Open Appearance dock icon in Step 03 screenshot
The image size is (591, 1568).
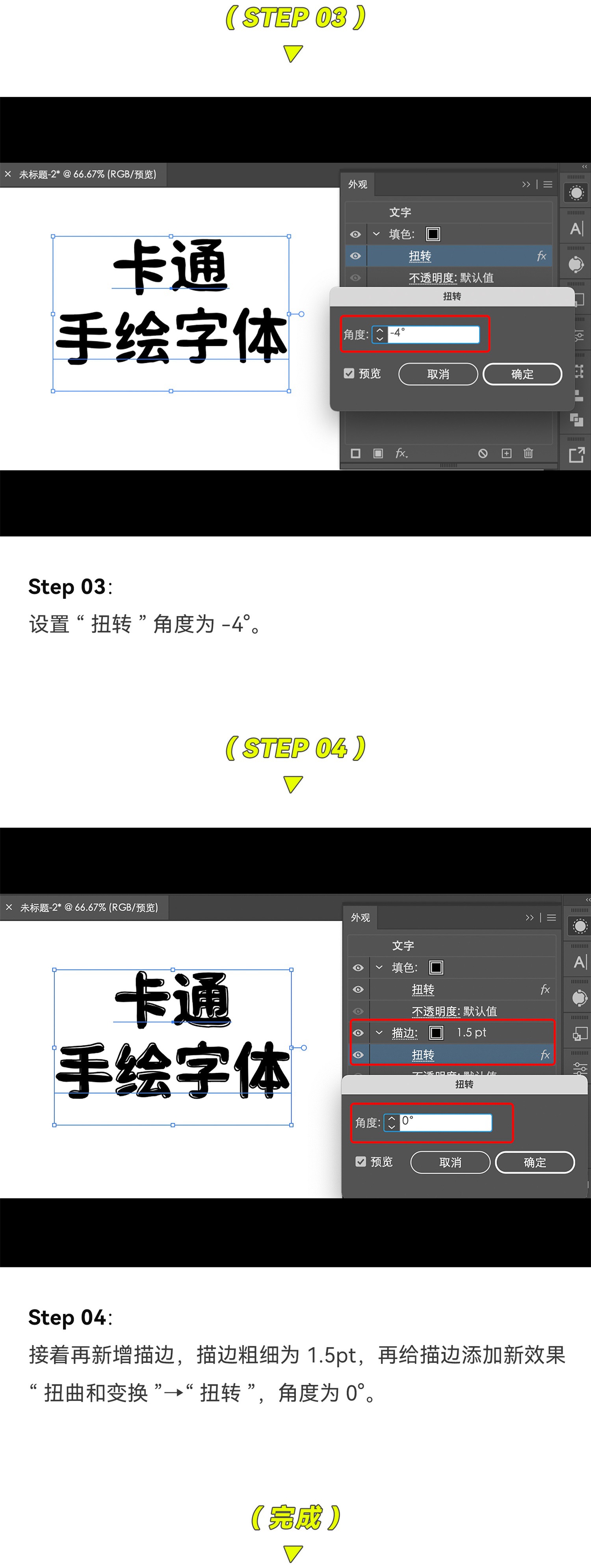(576, 193)
